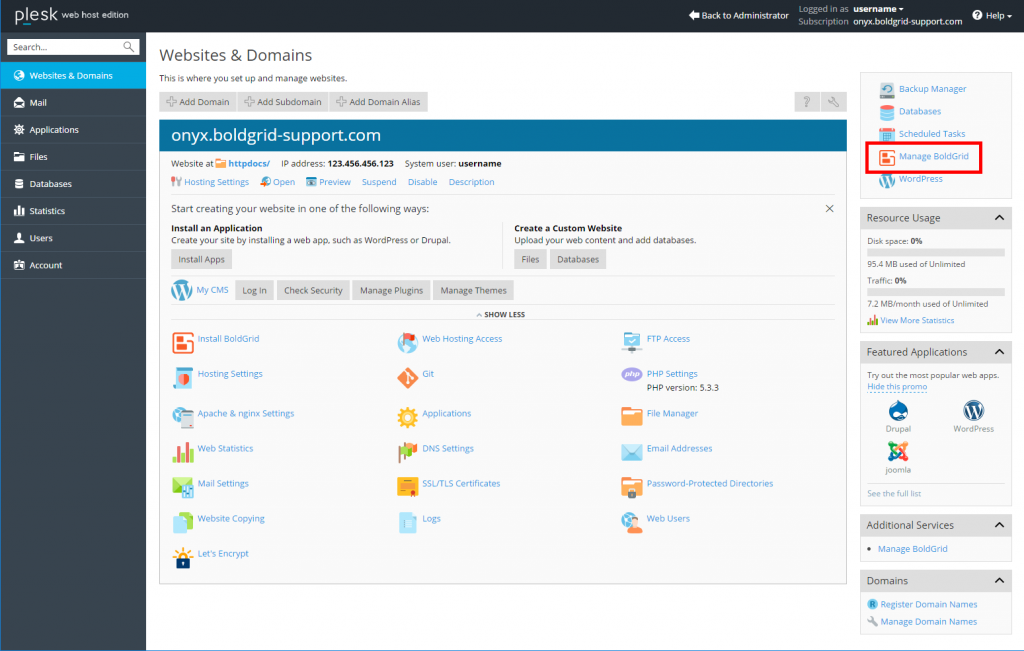Open the Scheduled Tasks calendar icon

point(887,135)
